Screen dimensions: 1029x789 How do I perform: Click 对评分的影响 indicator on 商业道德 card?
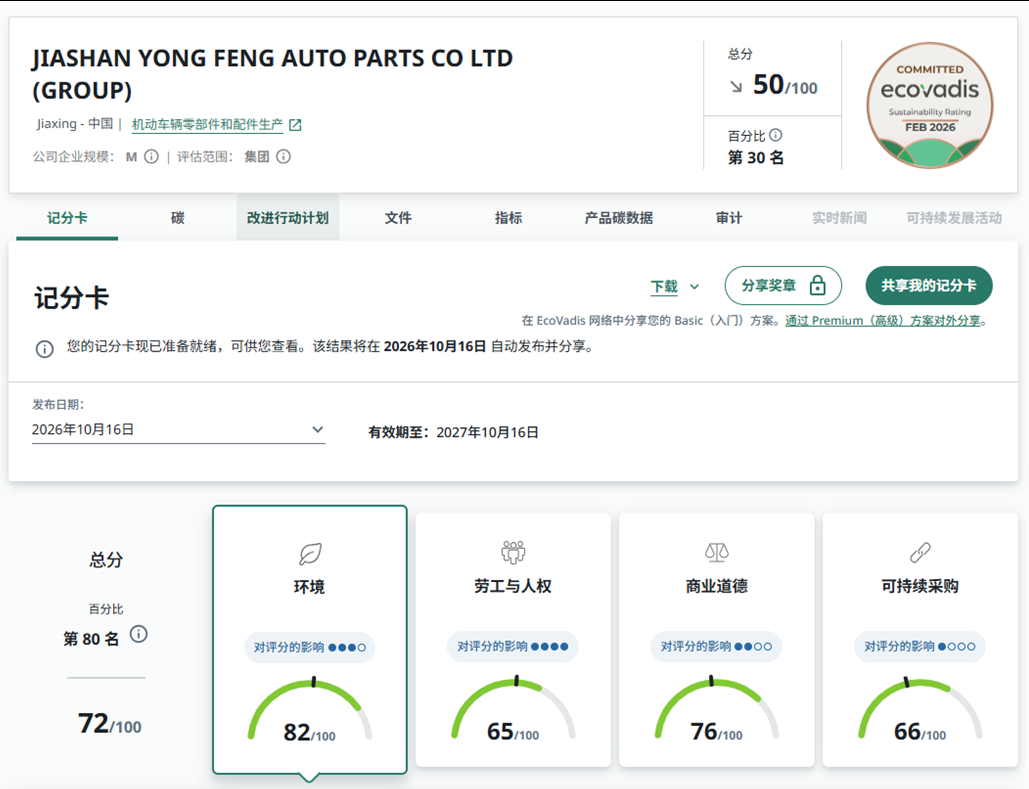[x=717, y=647]
